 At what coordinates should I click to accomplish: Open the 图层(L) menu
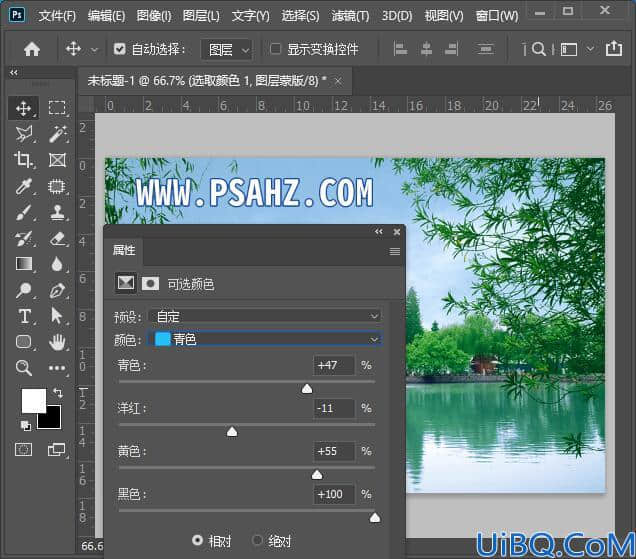click(x=201, y=16)
